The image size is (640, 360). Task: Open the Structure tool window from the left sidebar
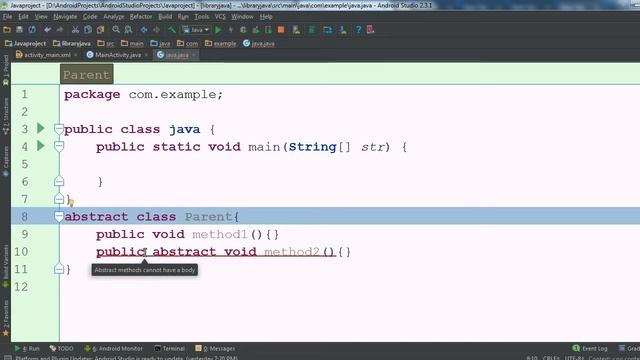(x=5, y=116)
